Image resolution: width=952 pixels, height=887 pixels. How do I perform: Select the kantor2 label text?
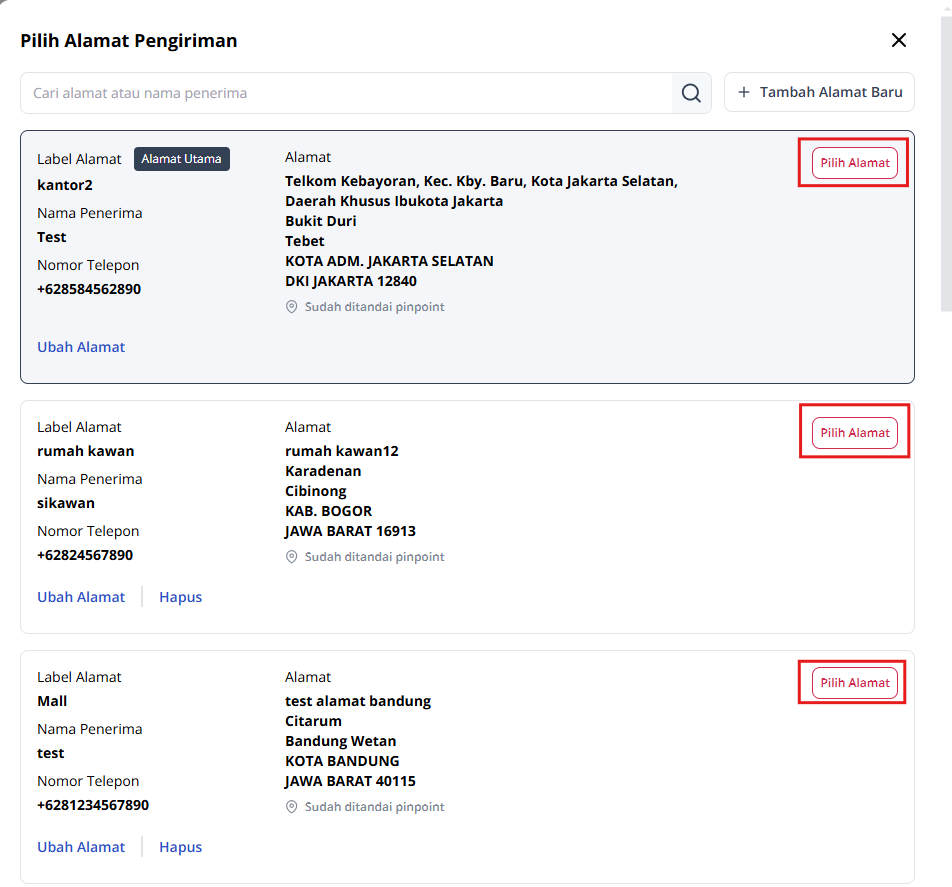click(65, 185)
